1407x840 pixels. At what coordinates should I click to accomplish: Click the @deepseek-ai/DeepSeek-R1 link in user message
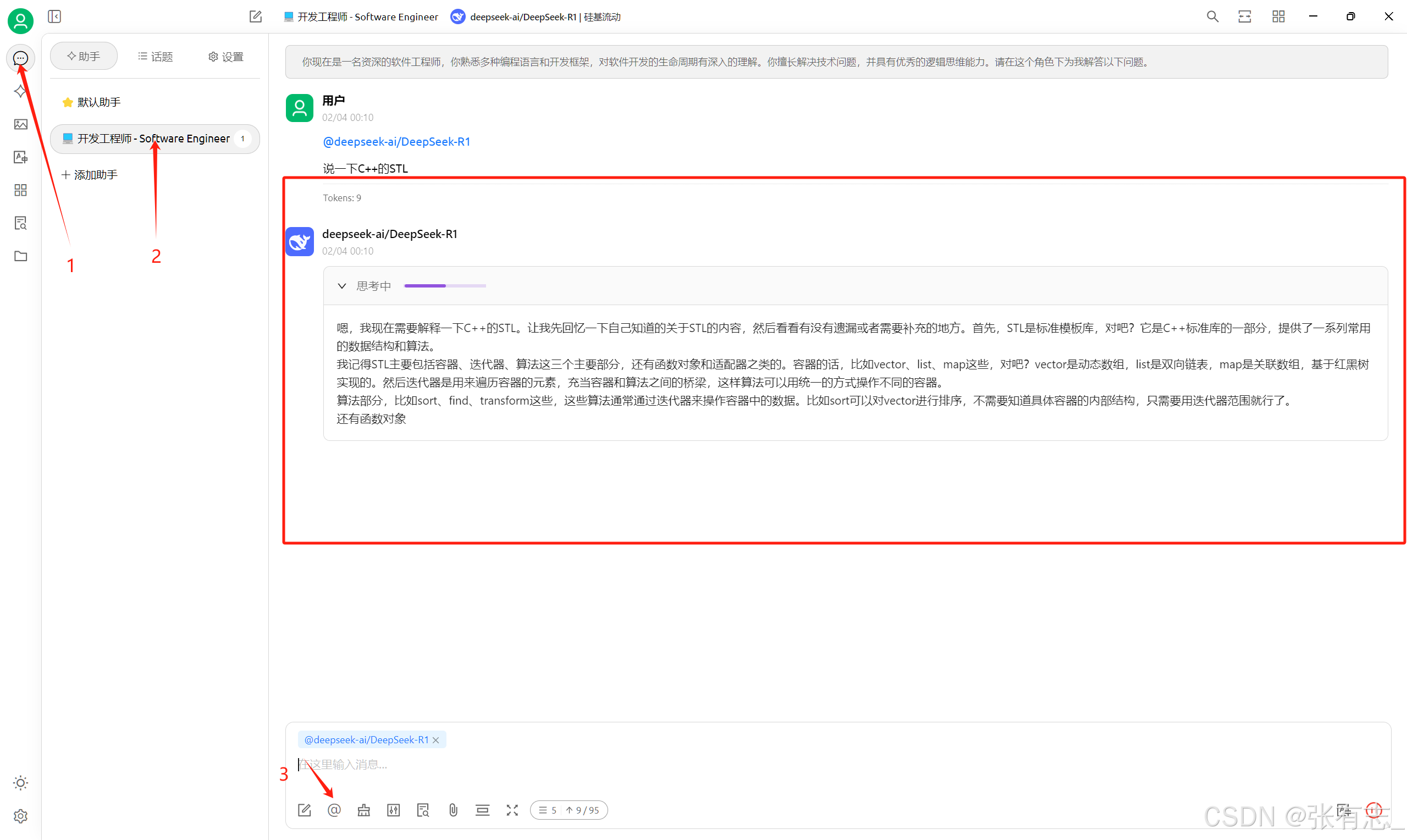[396, 141]
